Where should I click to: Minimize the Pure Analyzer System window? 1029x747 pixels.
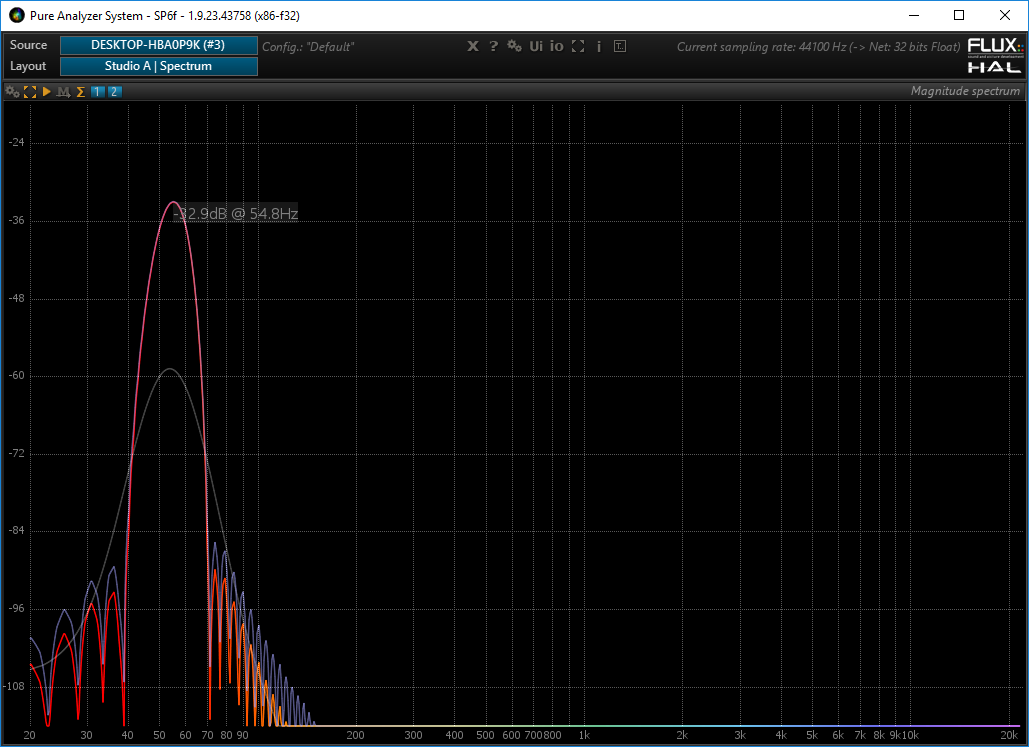click(x=914, y=15)
